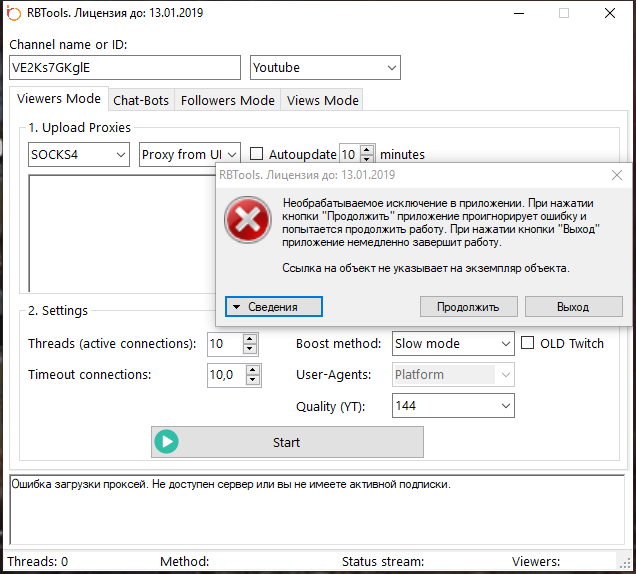Viewport: 636px width, 574px height.
Task: Click the red error icon in dialog
Action: tap(247, 219)
